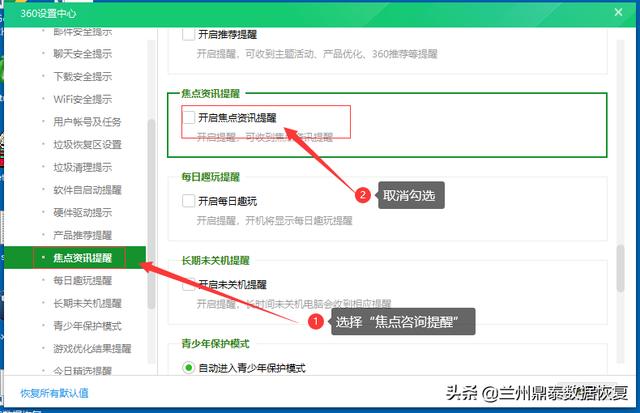Open 垃圾清理提示 sidebar item
The height and width of the screenshot is (413, 640).
pos(82,167)
